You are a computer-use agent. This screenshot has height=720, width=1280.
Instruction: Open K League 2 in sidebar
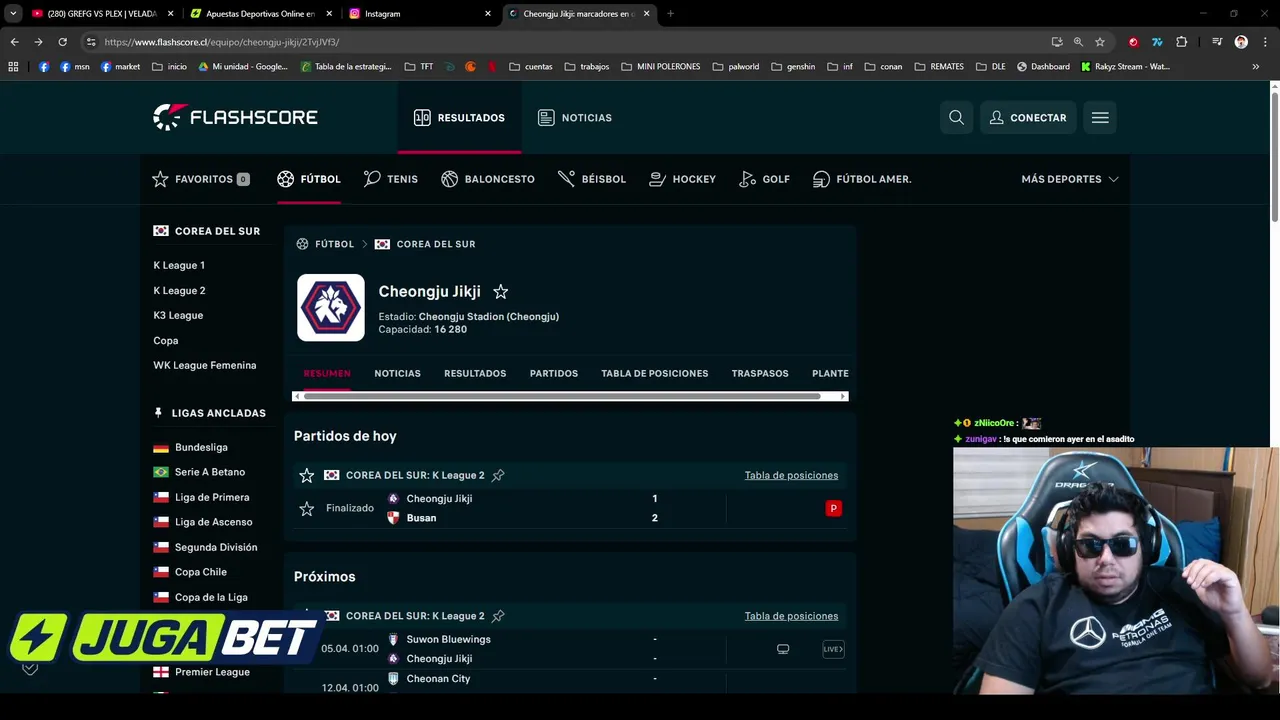(179, 290)
